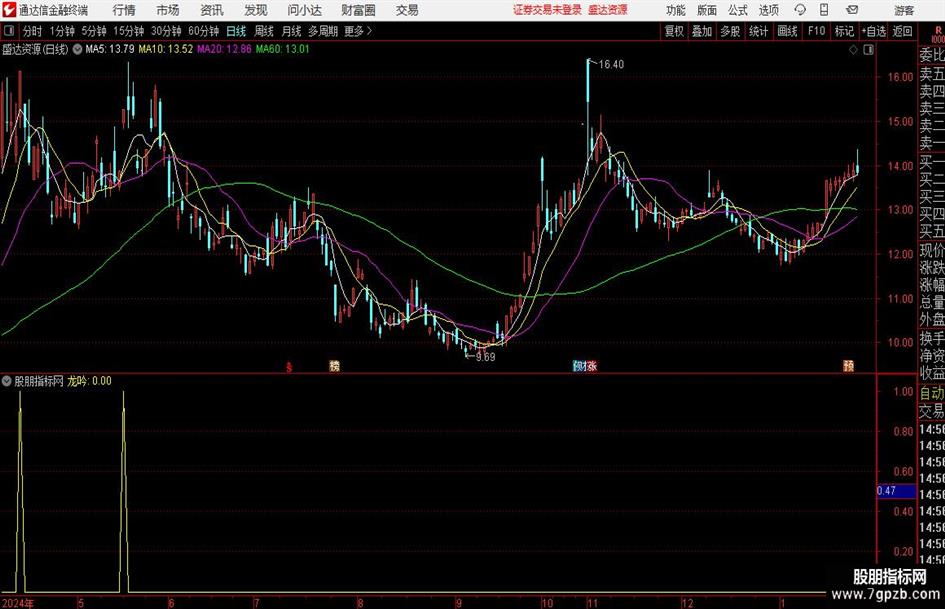945x609 pixels.
Task: Click the red 盛达资源 stock name link
Action: 608,10
